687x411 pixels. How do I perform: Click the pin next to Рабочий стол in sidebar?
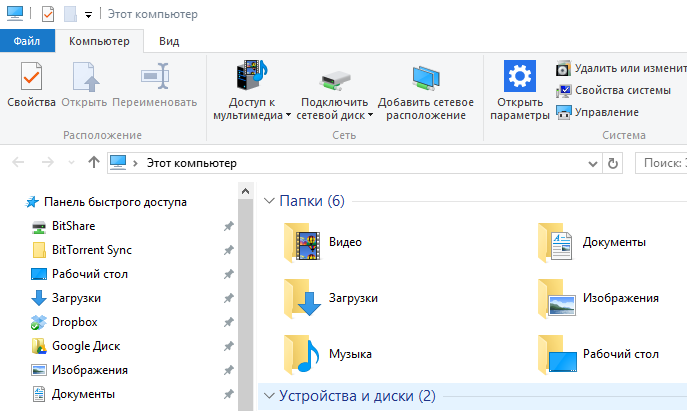coord(229,274)
